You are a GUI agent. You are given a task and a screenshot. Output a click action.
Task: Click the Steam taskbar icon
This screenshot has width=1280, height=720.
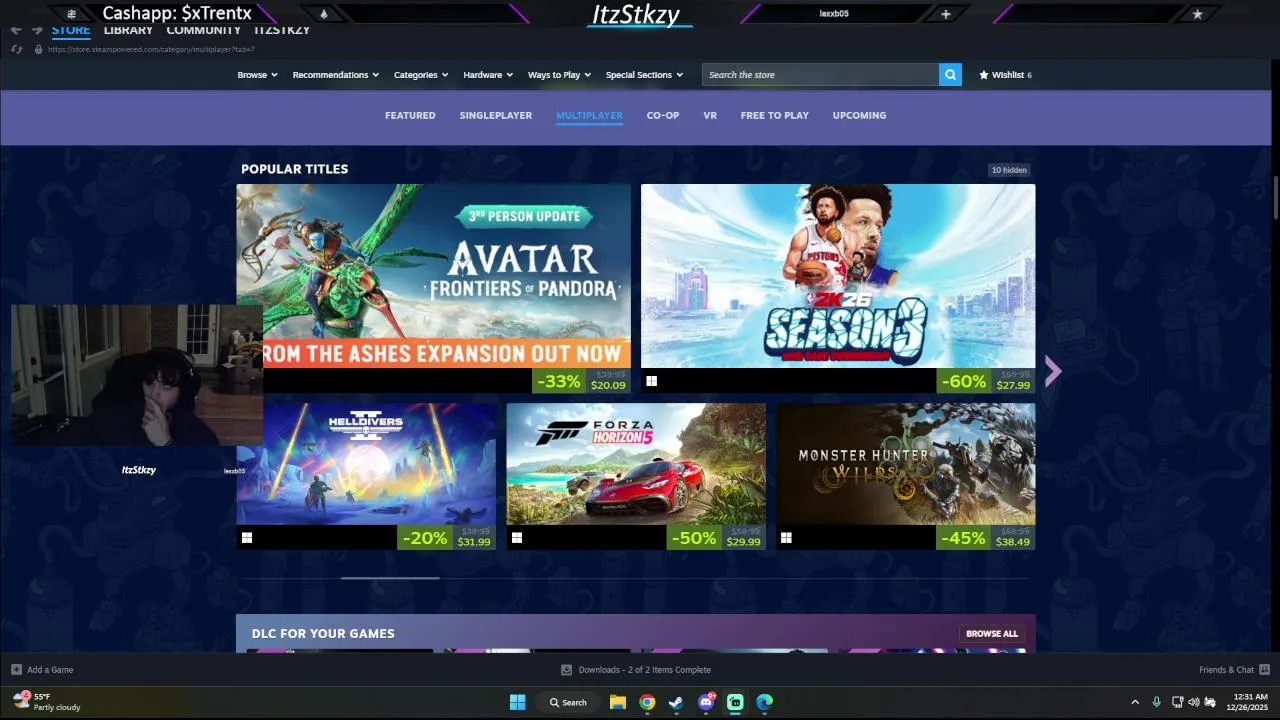676,702
